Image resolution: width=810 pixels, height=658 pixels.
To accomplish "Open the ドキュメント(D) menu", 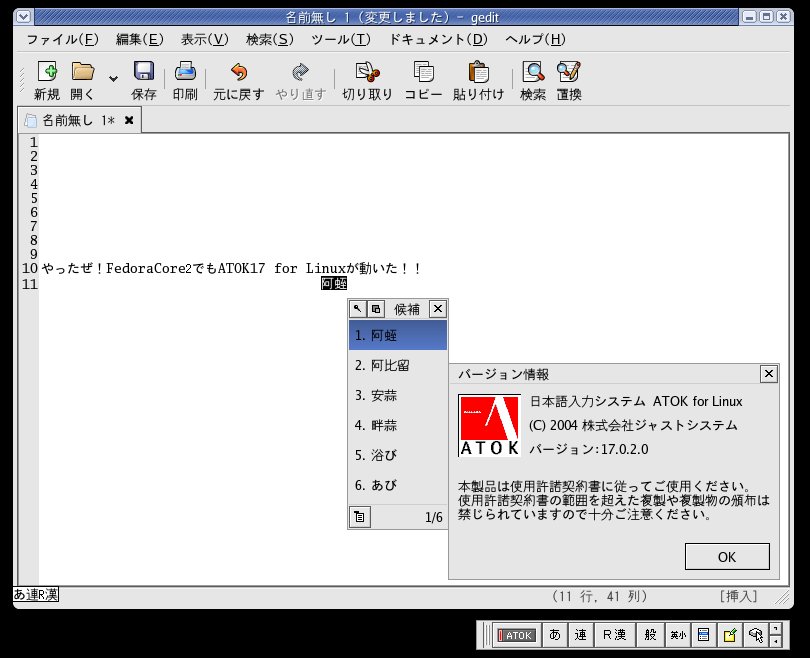I will (x=438, y=39).
